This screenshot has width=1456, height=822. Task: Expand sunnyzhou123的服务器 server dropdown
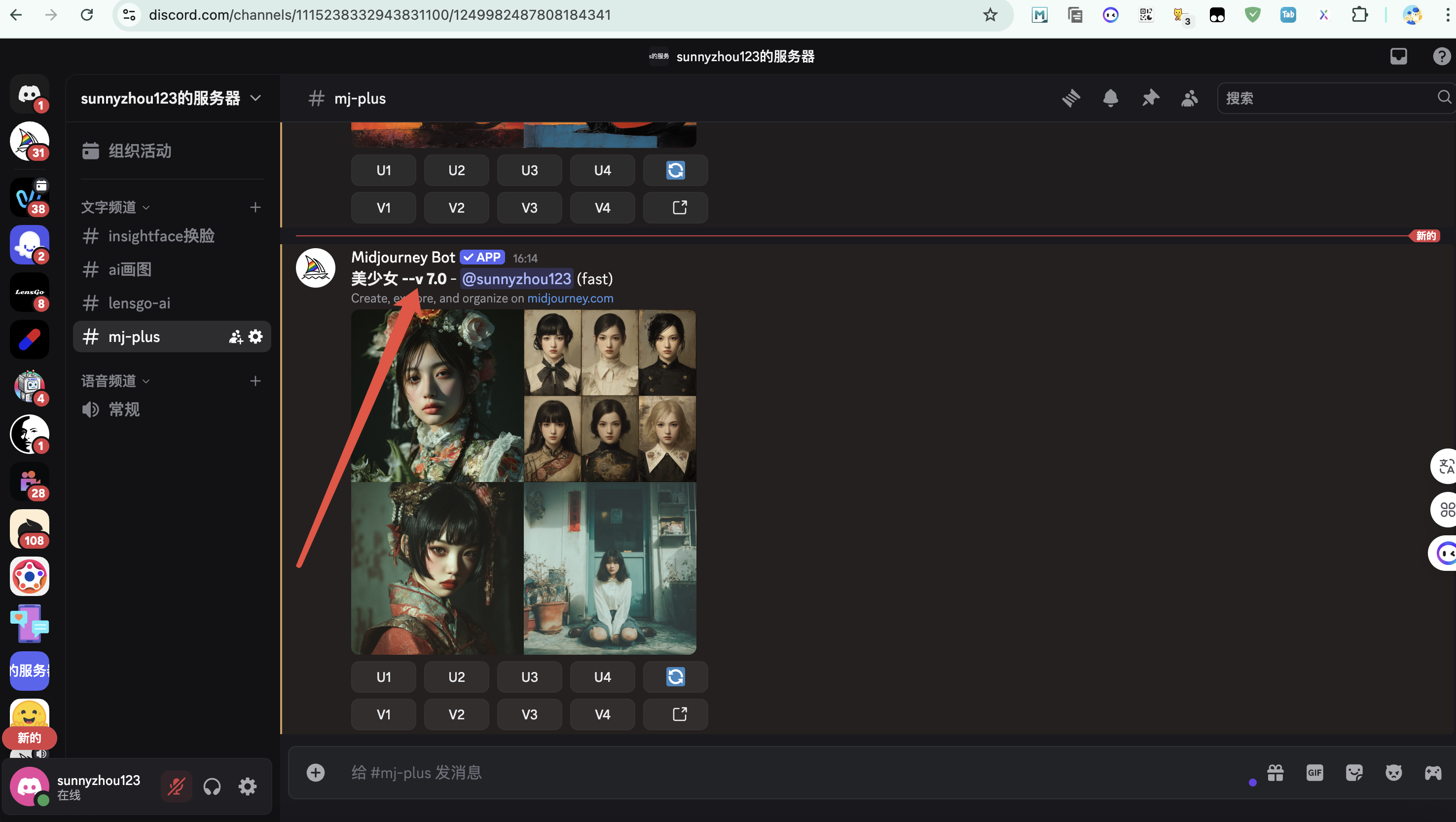point(255,98)
